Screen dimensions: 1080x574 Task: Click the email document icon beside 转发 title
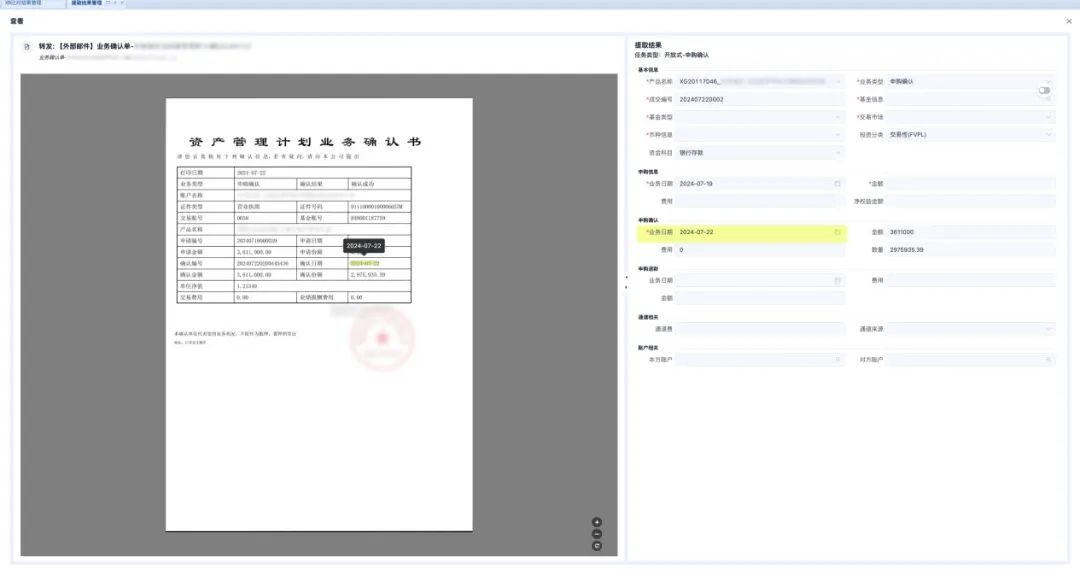[x=27, y=47]
